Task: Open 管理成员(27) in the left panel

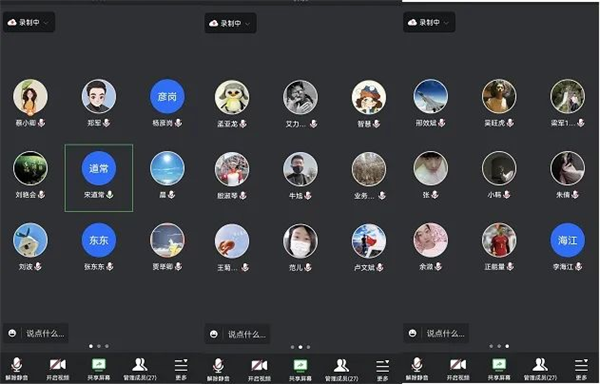Action: pos(140,368)
